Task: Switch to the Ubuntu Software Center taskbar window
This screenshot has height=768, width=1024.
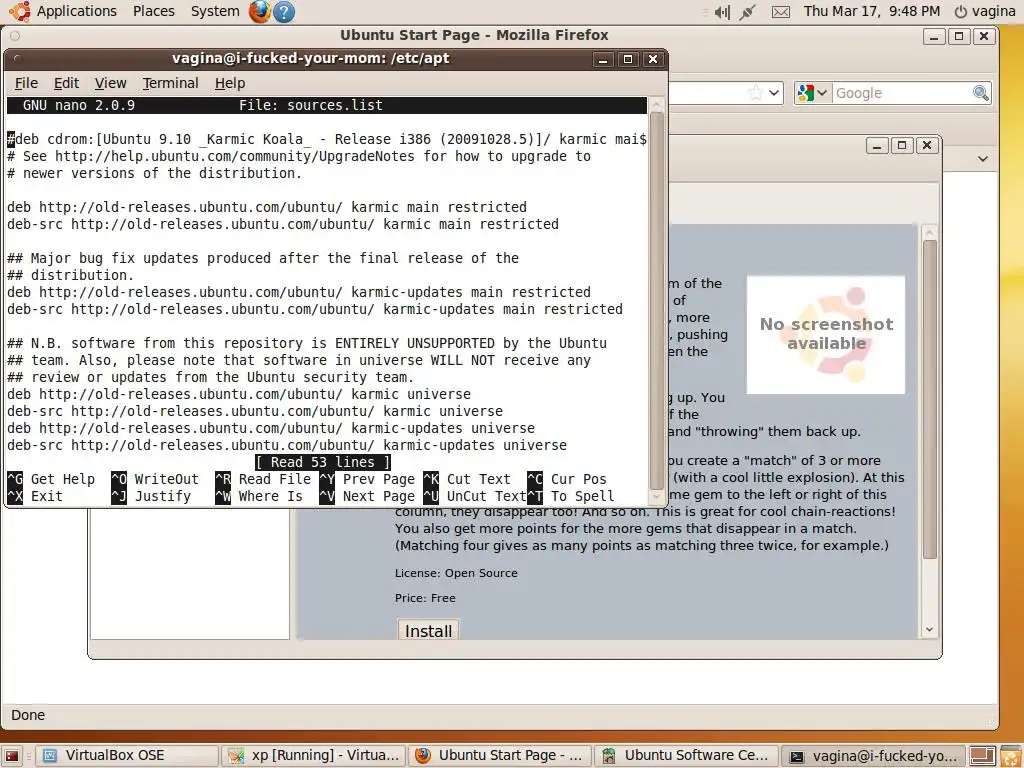Action: [686, 756]
